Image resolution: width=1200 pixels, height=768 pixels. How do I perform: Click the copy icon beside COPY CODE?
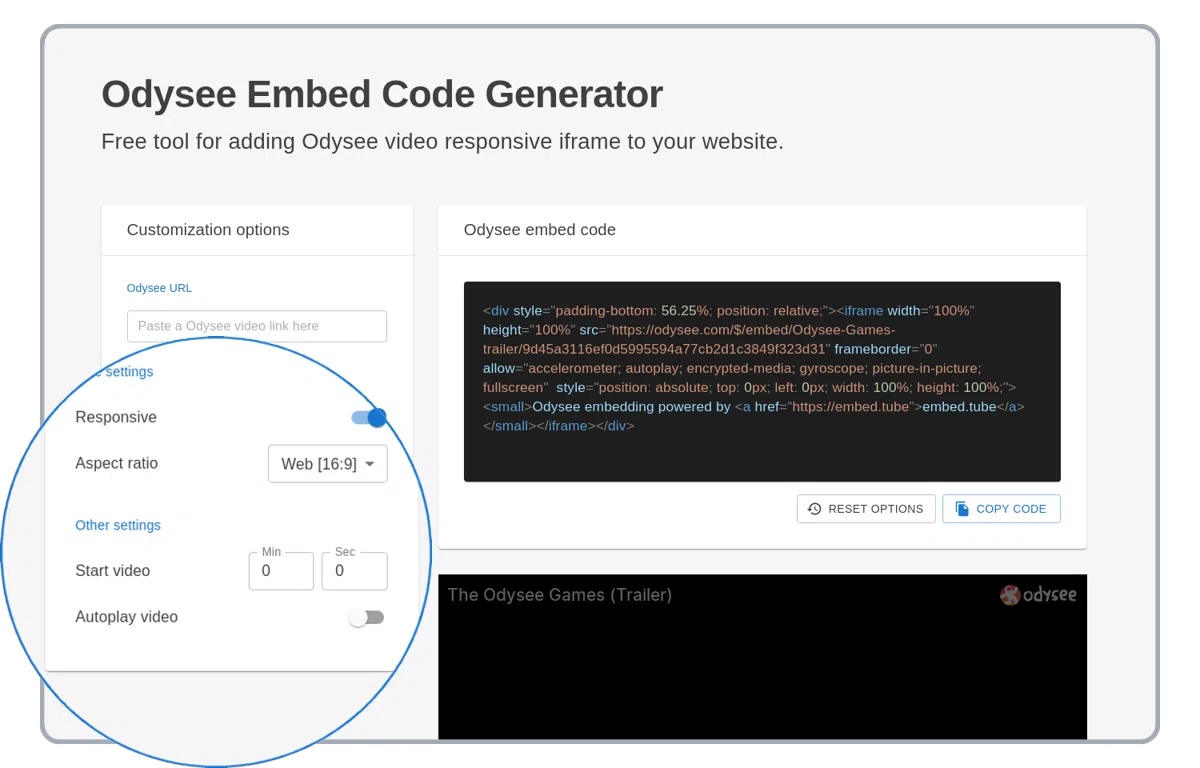coord(962,509)
